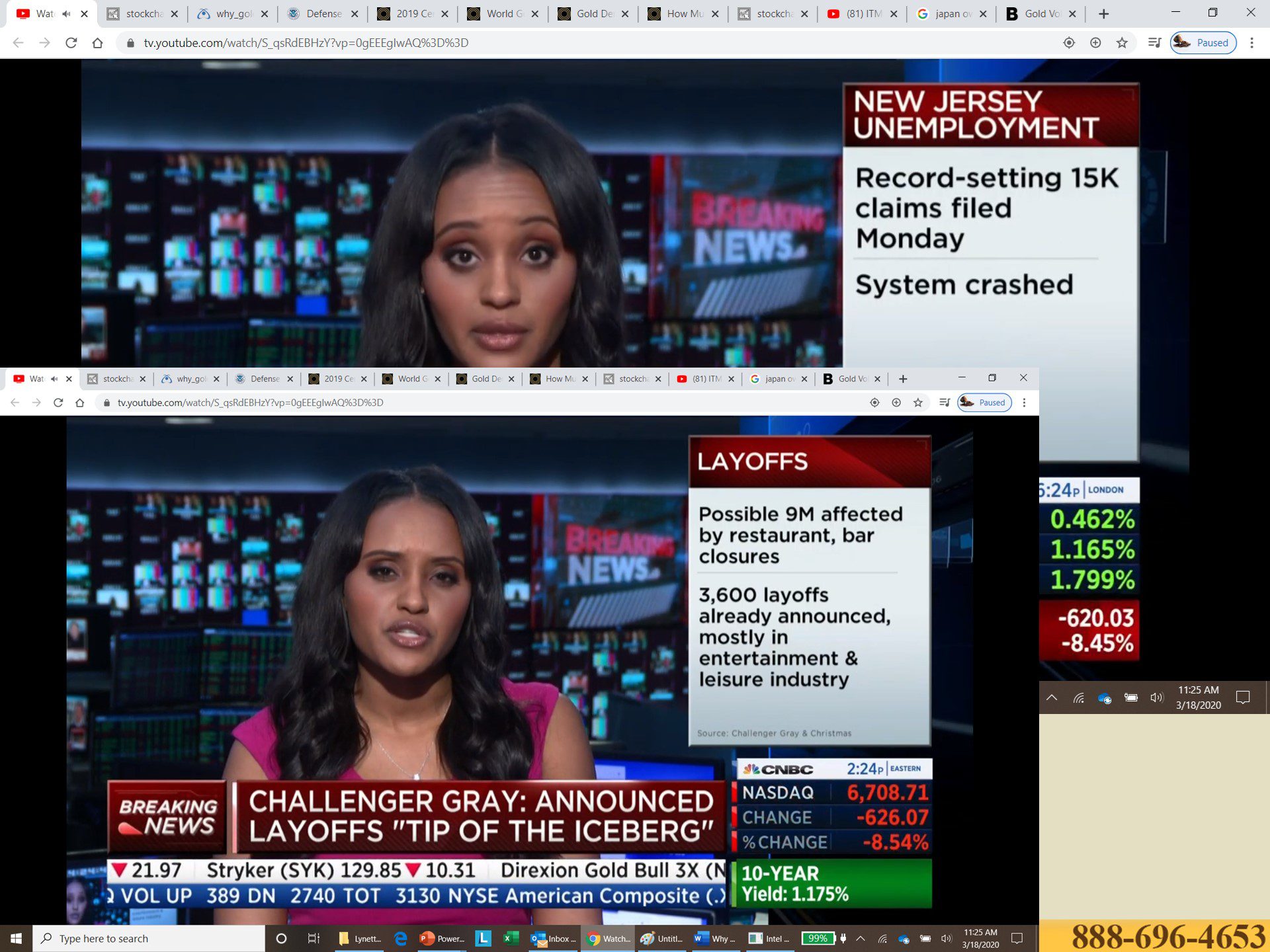1270x952 pixels.
Task: Mute the YouTube tab audio in top window
Action: pyautogui.click(x=66, y=14)
